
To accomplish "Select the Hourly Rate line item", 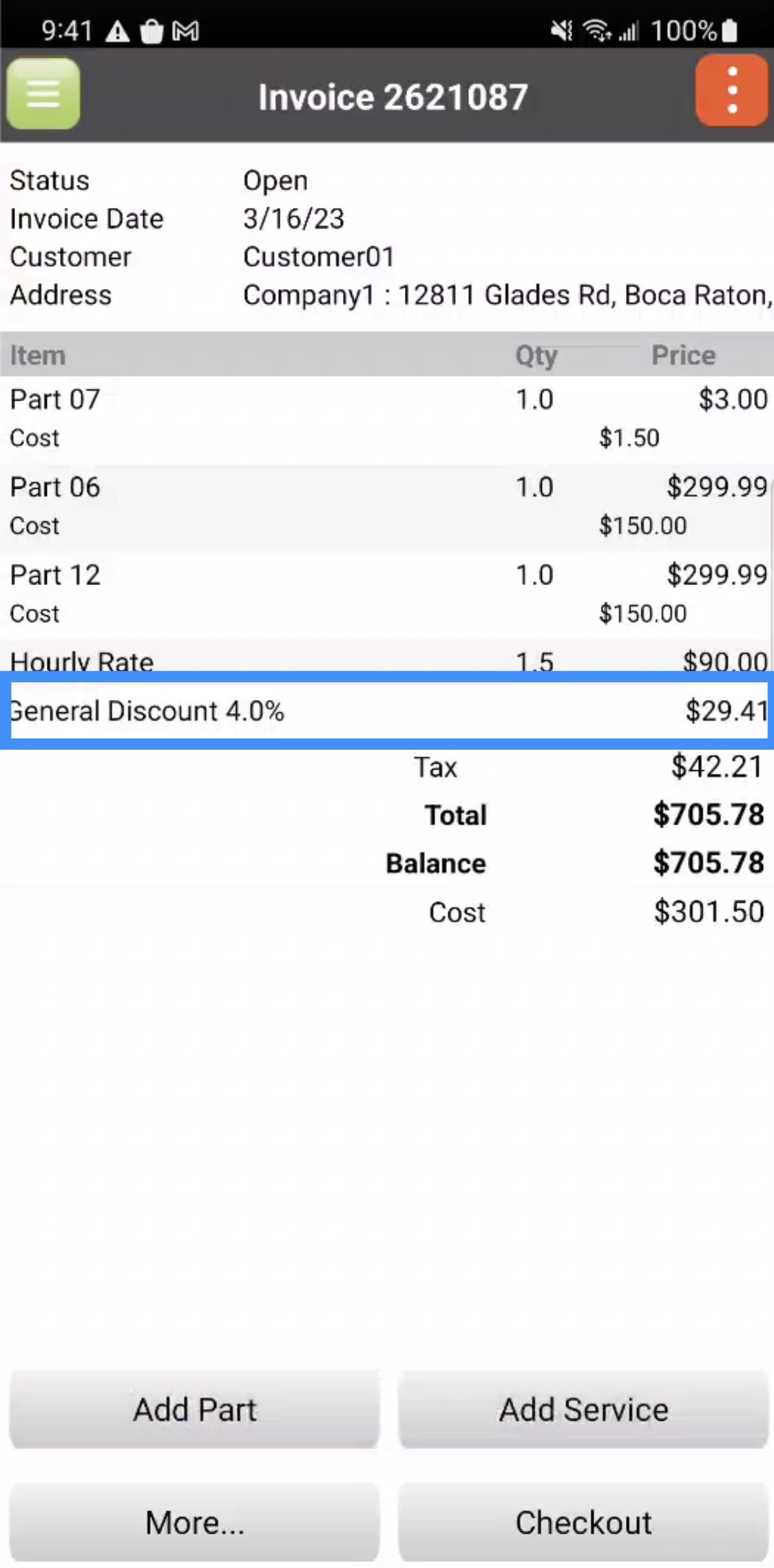I will pyautogui.click(x=386, y=659).
